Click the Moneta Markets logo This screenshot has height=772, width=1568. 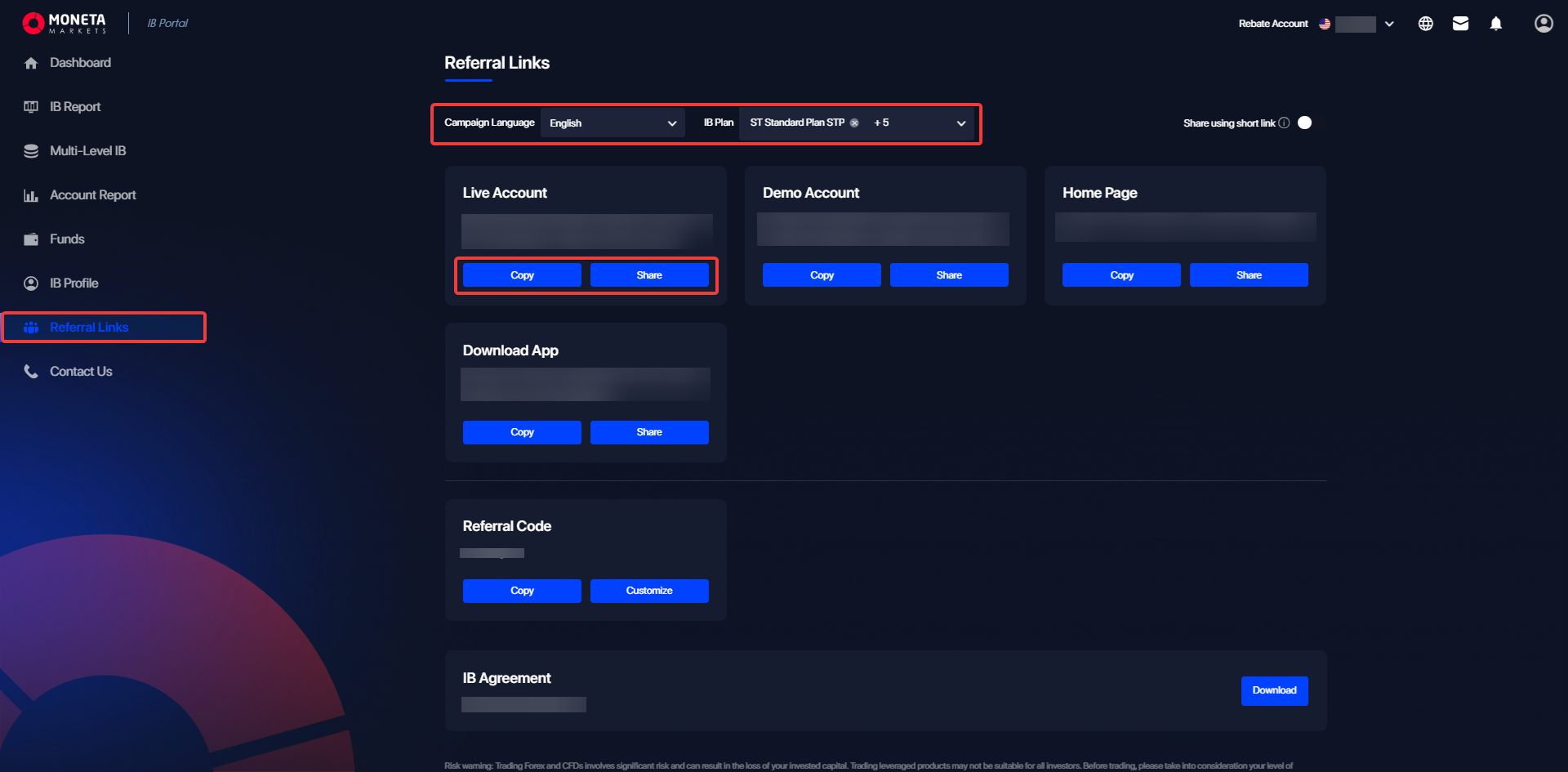65,23
